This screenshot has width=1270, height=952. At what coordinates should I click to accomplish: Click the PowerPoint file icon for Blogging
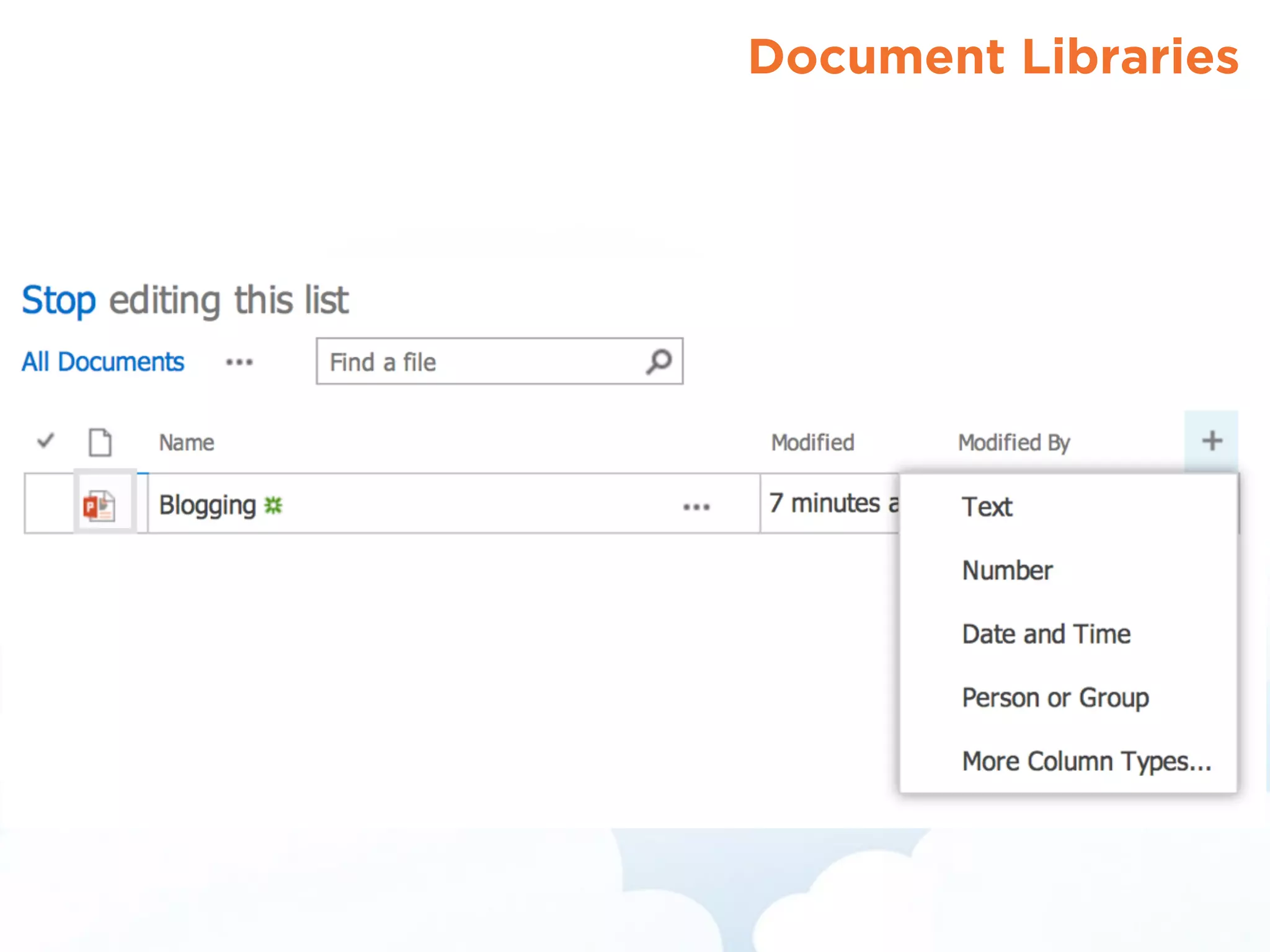(99, 506)
